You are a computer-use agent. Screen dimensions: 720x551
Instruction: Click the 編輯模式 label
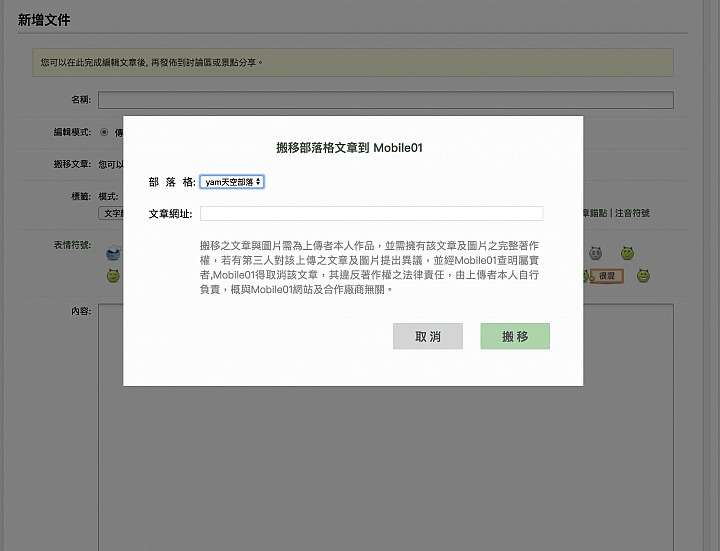[x=72, y=132]
